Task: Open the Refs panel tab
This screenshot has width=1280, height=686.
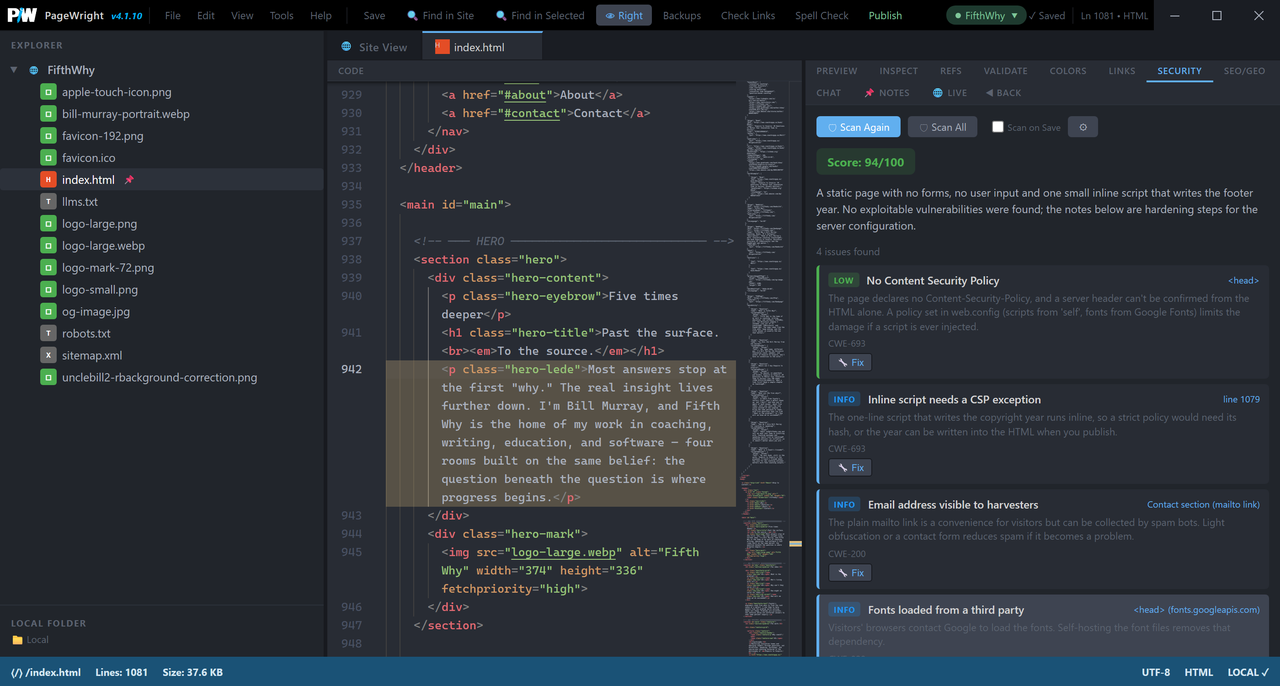Action: pos(951,71)
